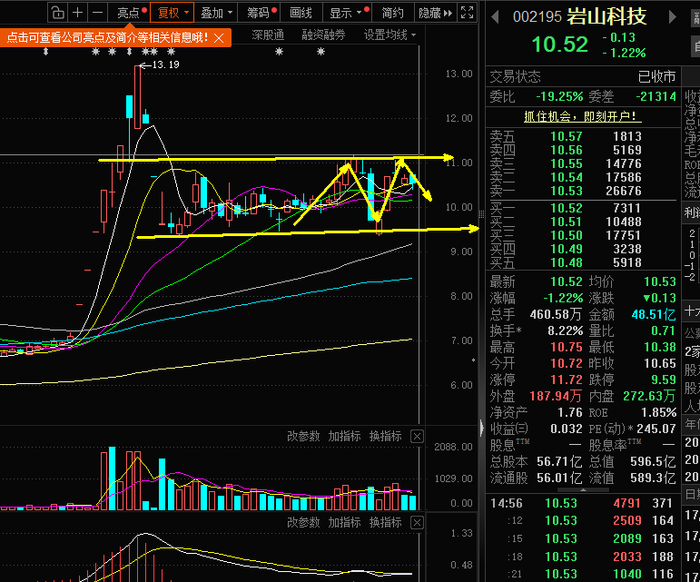Go to the previous stock with the left arrow
The image size is (700, 582).
(x=494, y=17)
